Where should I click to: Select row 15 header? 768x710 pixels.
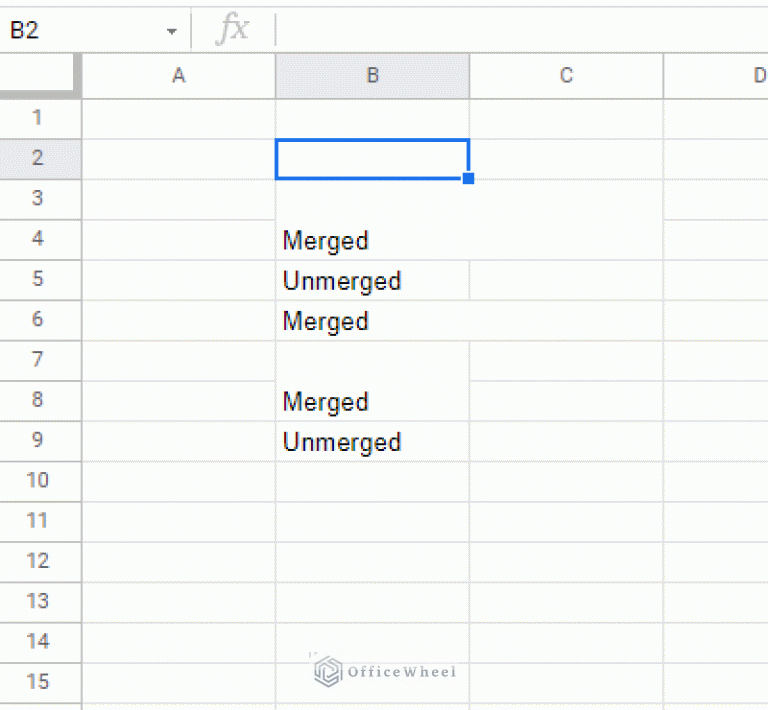[x=40, y=683]
